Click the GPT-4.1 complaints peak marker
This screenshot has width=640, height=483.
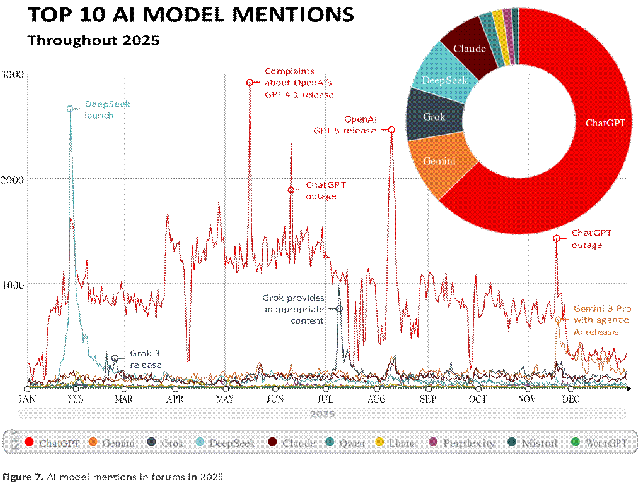249,83
